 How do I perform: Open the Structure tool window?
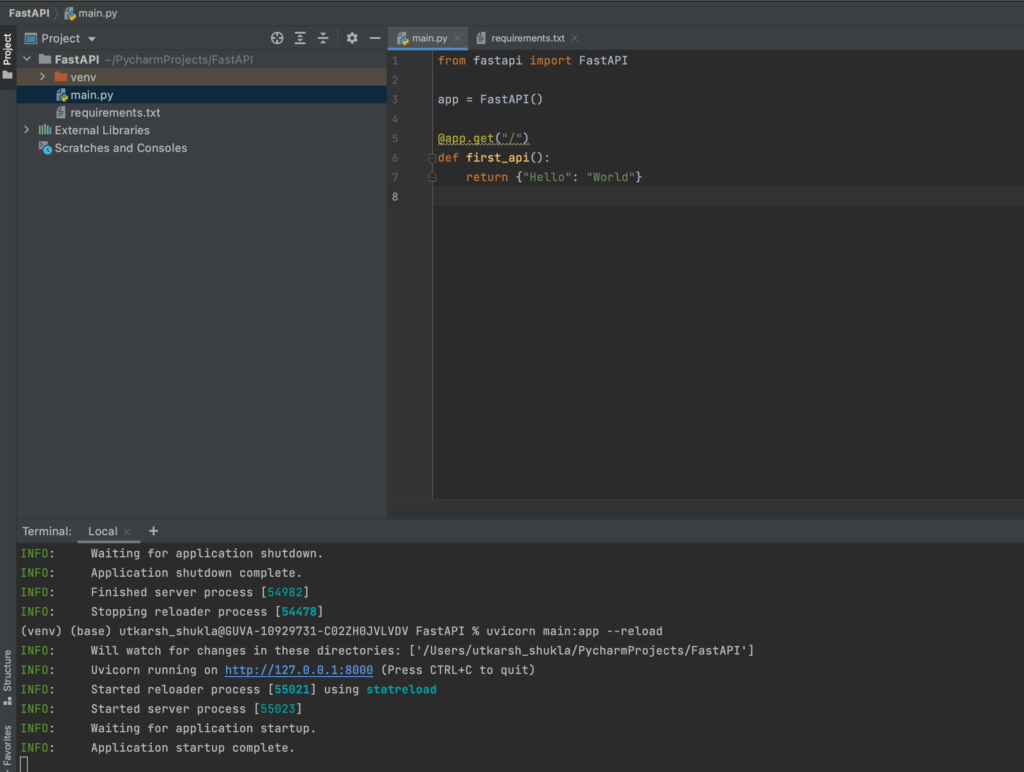(x=8, y=677)
